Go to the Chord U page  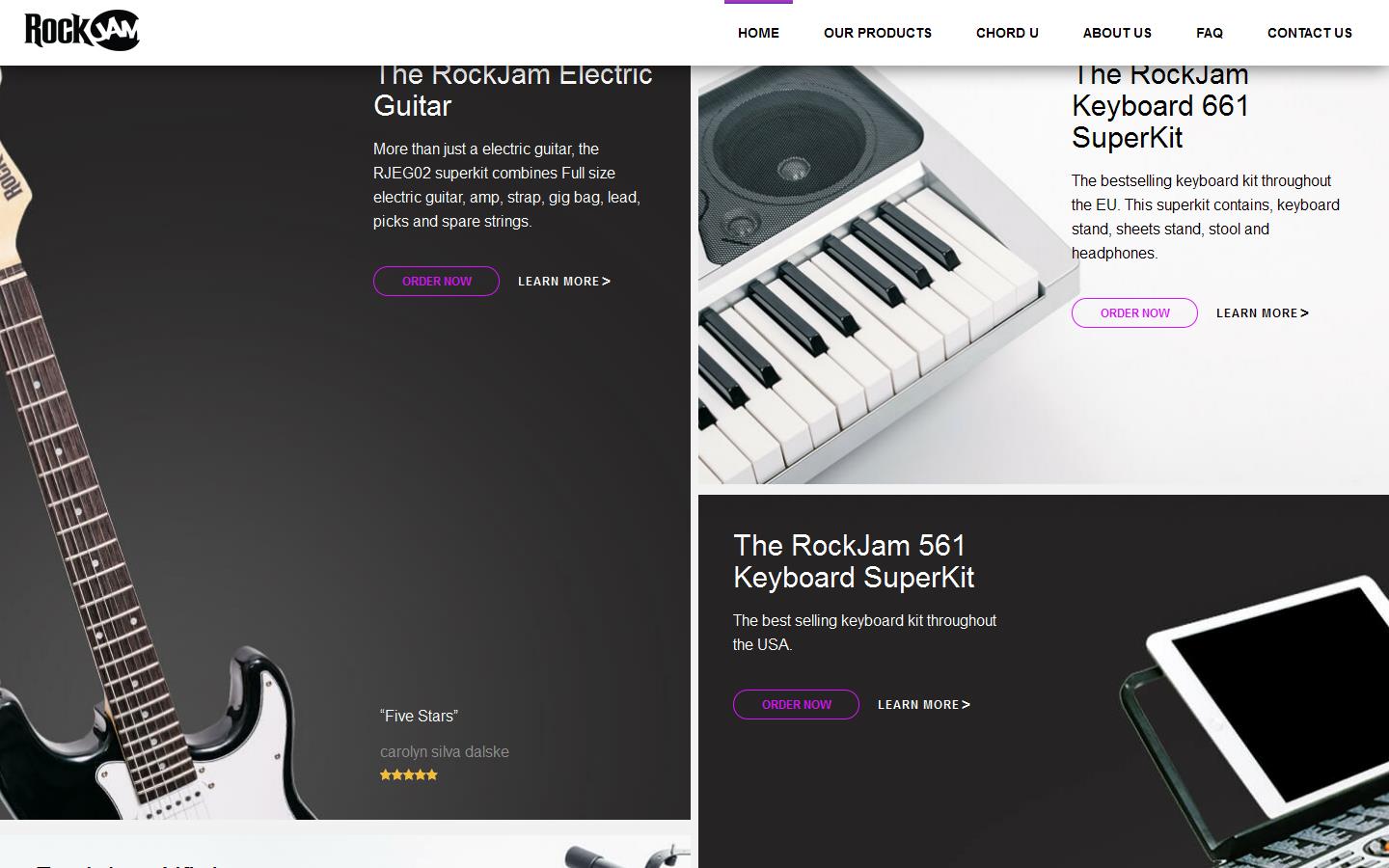click(1007, 33)
